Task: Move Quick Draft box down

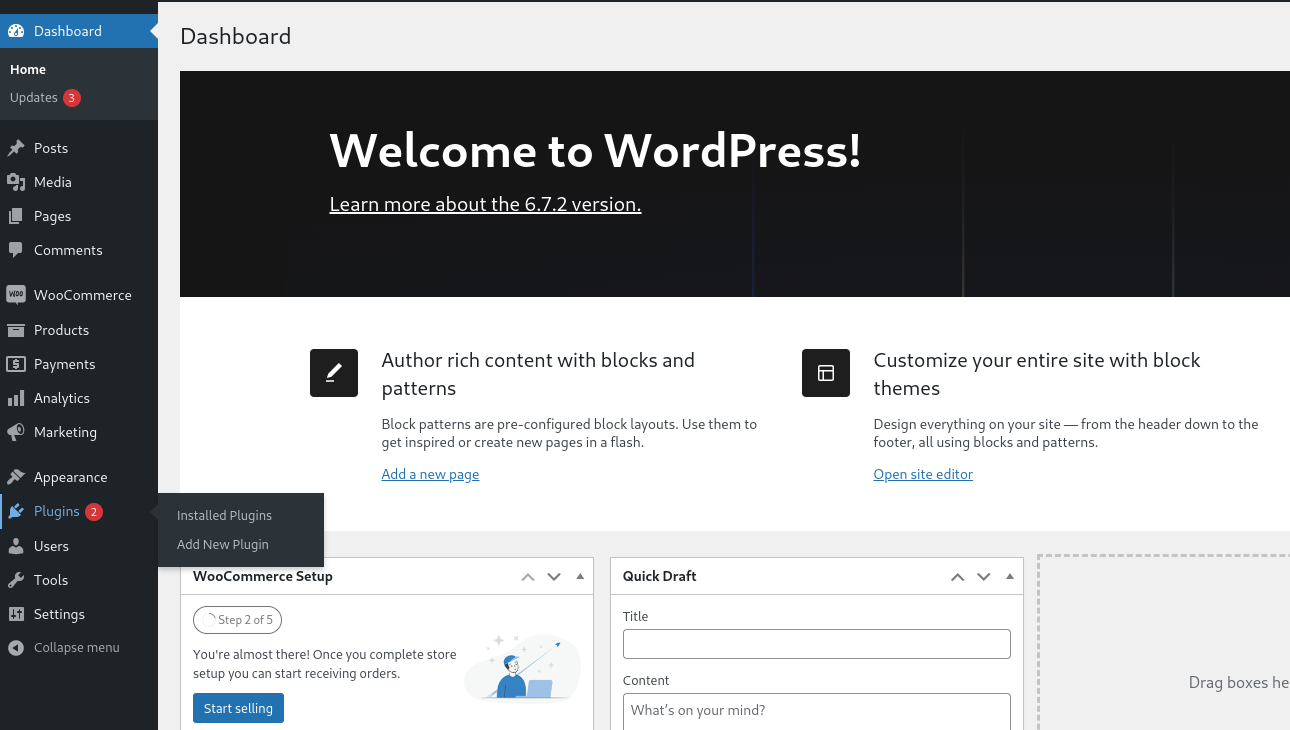Action: [x=984, y=577]
